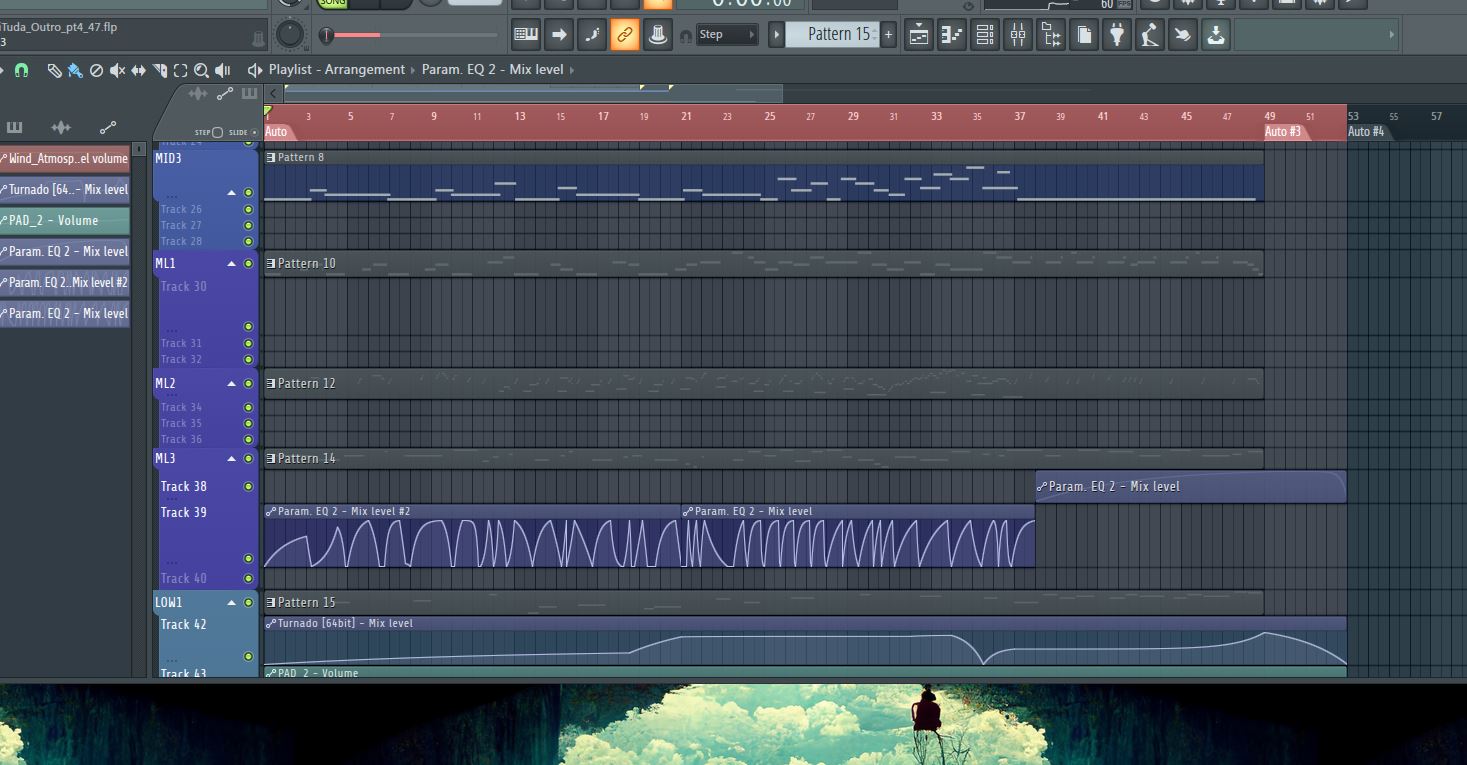1467x765 pixels.
Task: Collapse the MID3 track group
Action: [232, 192]
